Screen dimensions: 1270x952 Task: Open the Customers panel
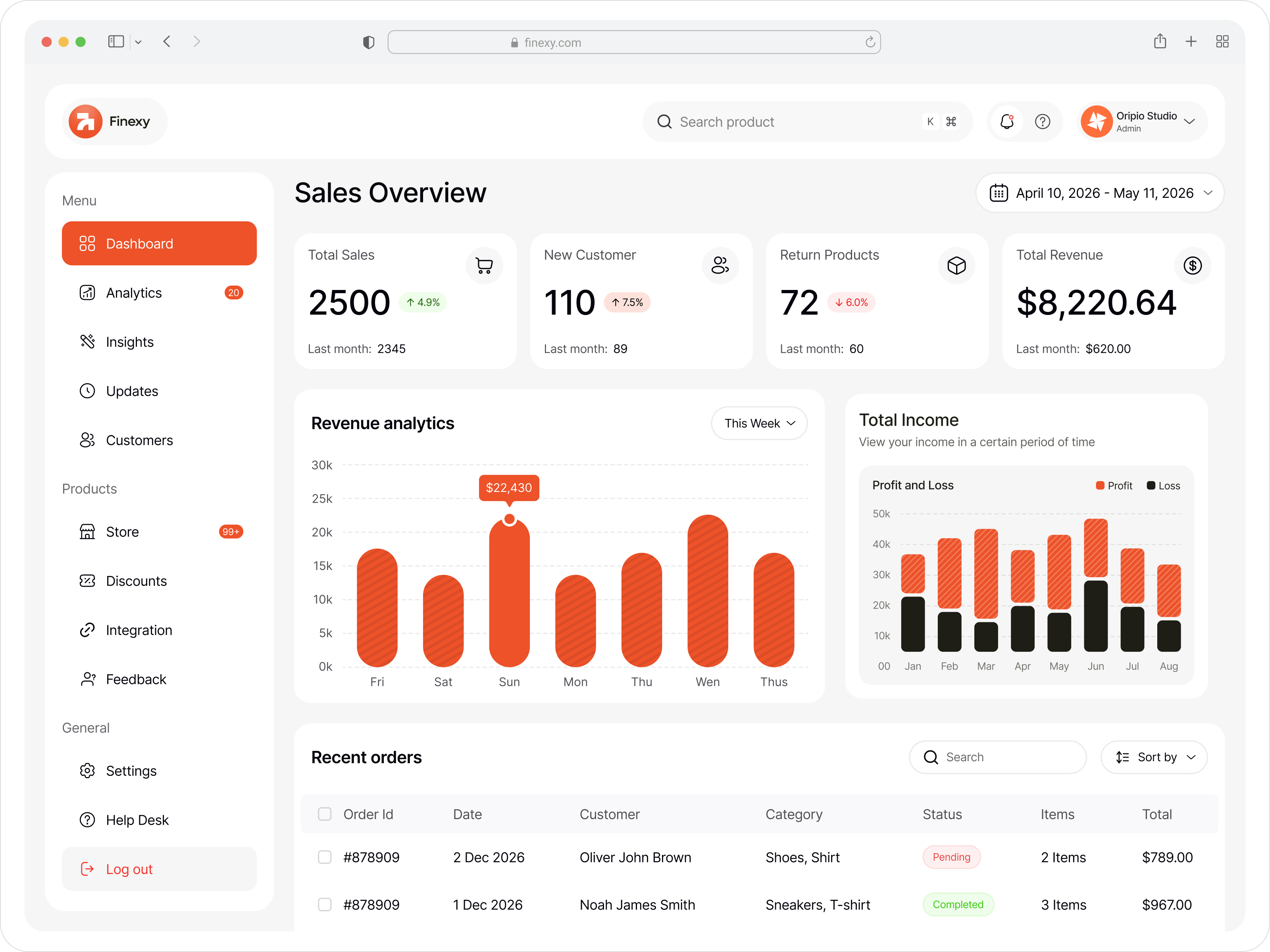click(139, 440)
